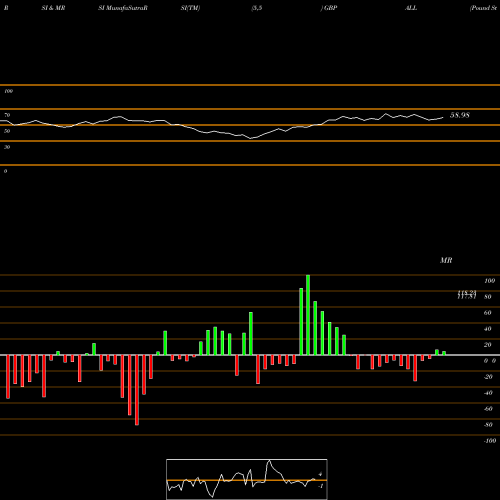The height and width of the screenshot is (500, 500).
Task: Click the RSI axis label 70
Action: [7, 115]
